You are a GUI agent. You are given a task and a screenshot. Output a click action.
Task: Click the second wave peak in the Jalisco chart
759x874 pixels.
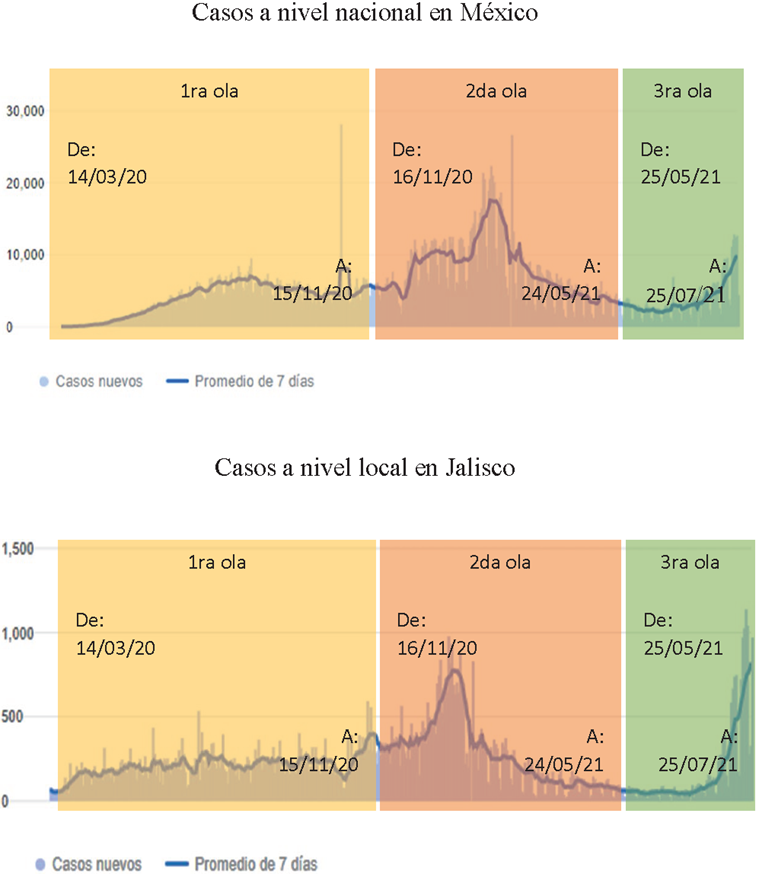pyautogui.click(x=454, y=670)
